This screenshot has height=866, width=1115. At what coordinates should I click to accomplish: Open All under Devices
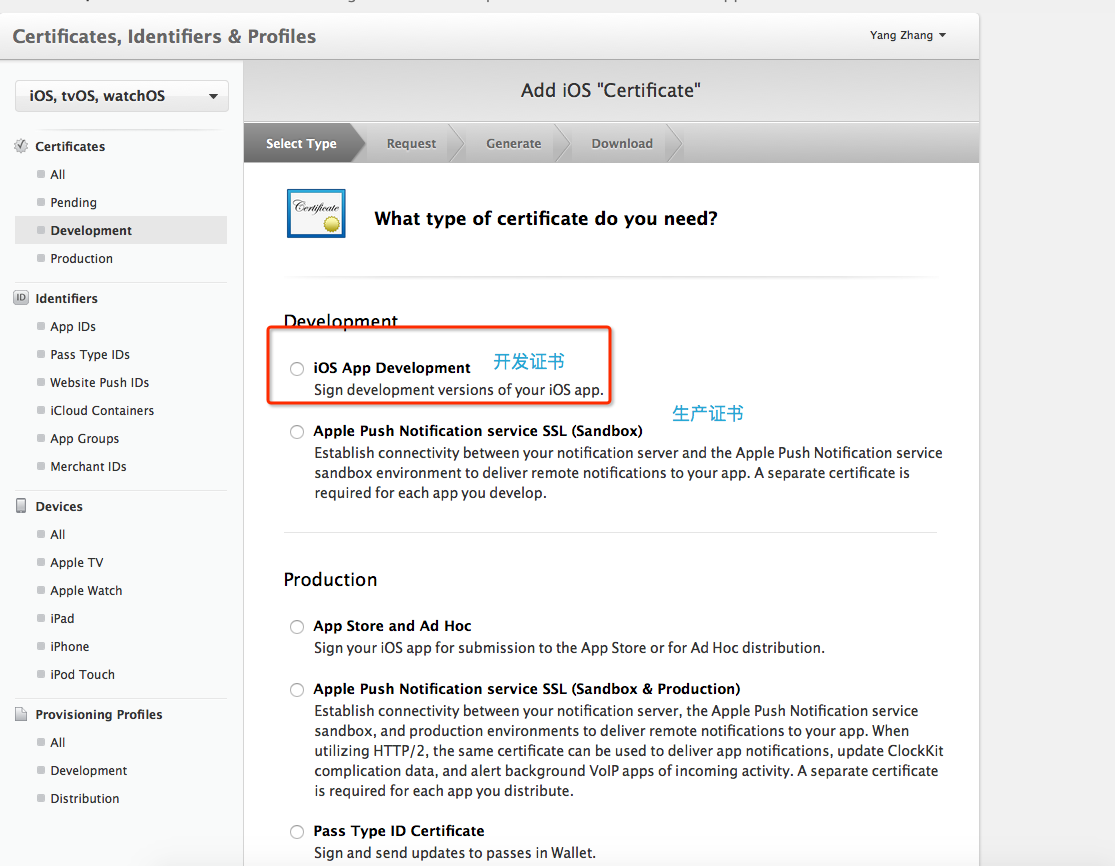pyautogui.click(x=58, y=534)
